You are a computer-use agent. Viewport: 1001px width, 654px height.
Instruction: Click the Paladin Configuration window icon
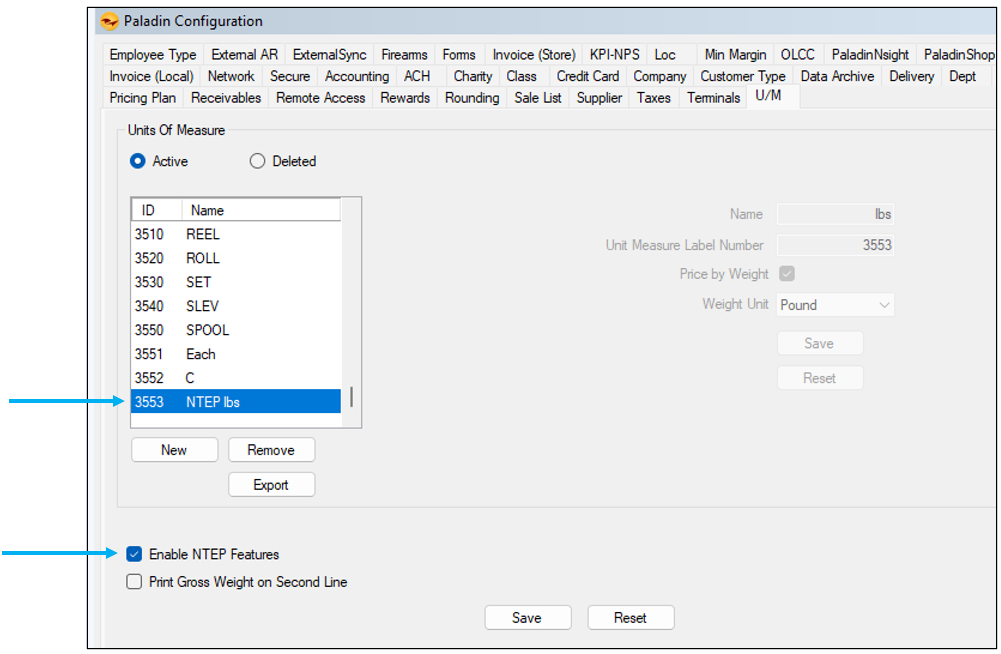coord(110,21)
